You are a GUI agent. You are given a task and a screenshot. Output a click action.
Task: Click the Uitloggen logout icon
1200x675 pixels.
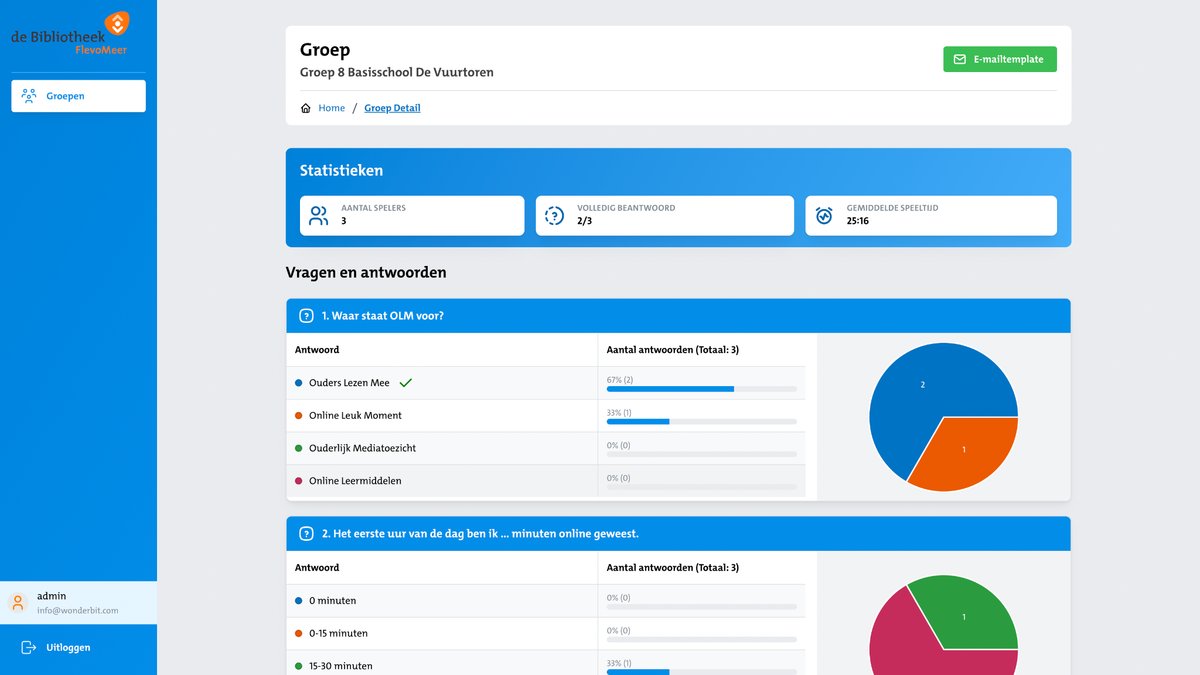point(29,647)
